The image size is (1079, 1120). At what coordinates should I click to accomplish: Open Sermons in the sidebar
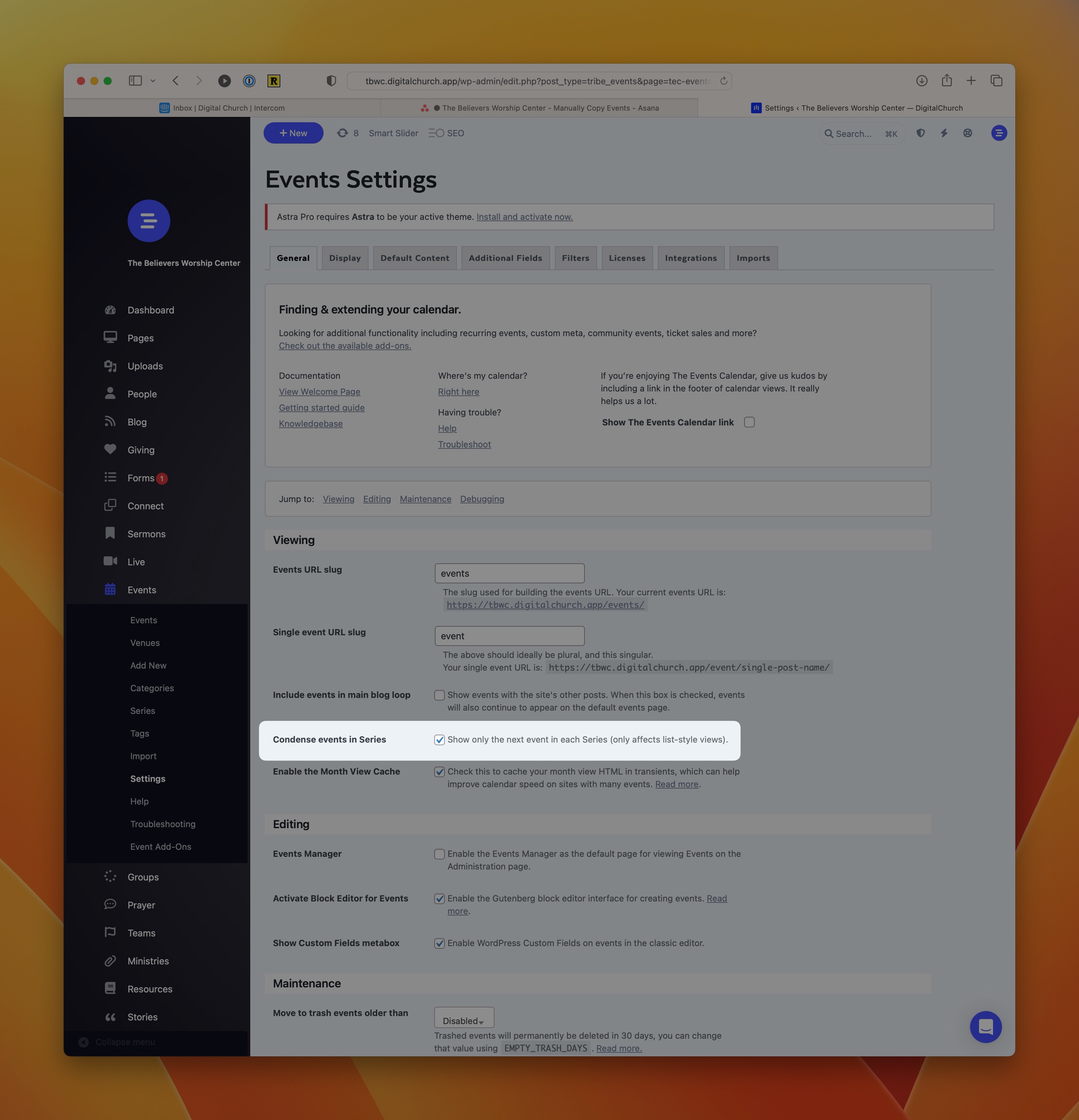pos(146,534)
